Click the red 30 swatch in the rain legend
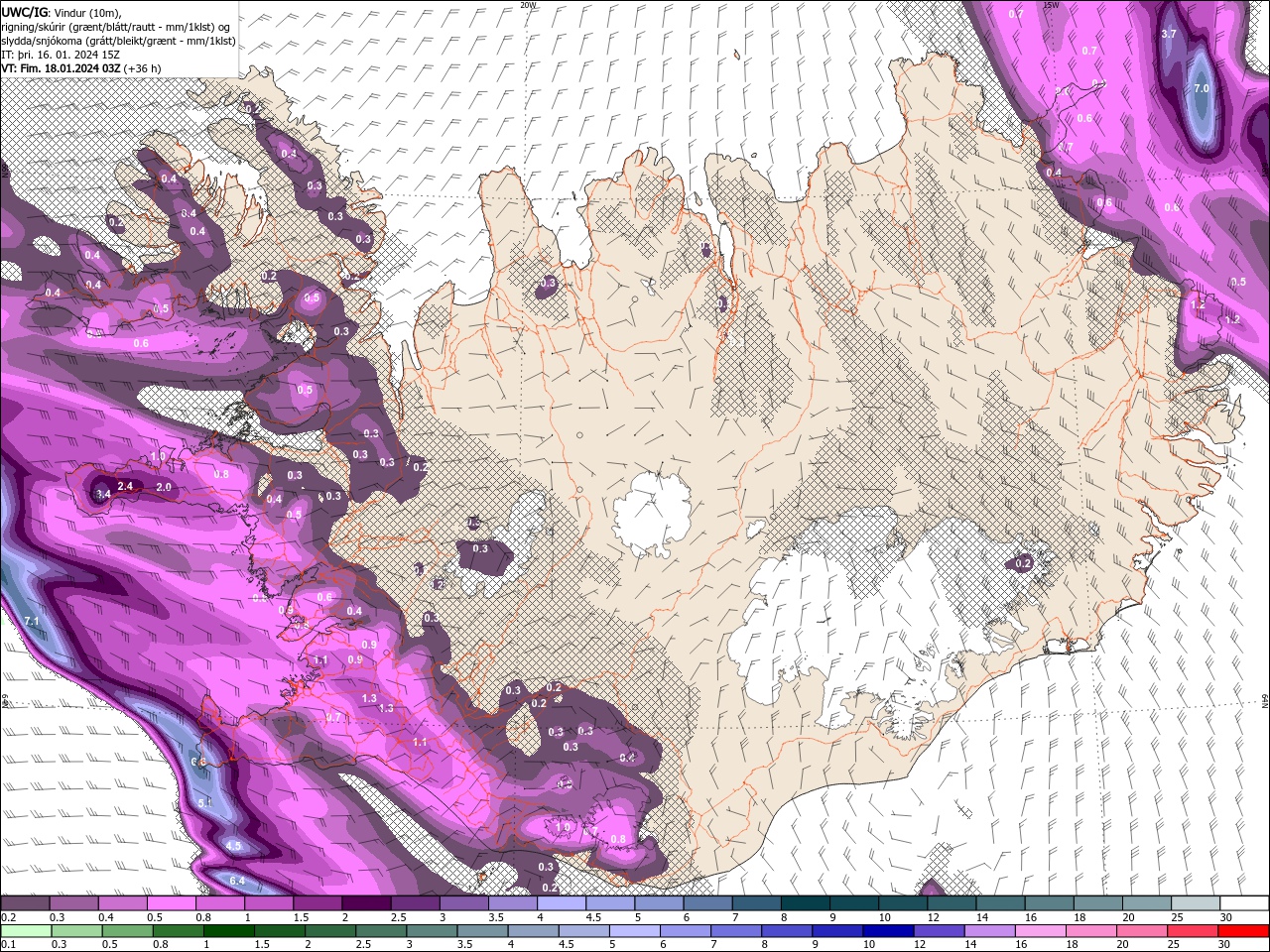 point(1244,931)
